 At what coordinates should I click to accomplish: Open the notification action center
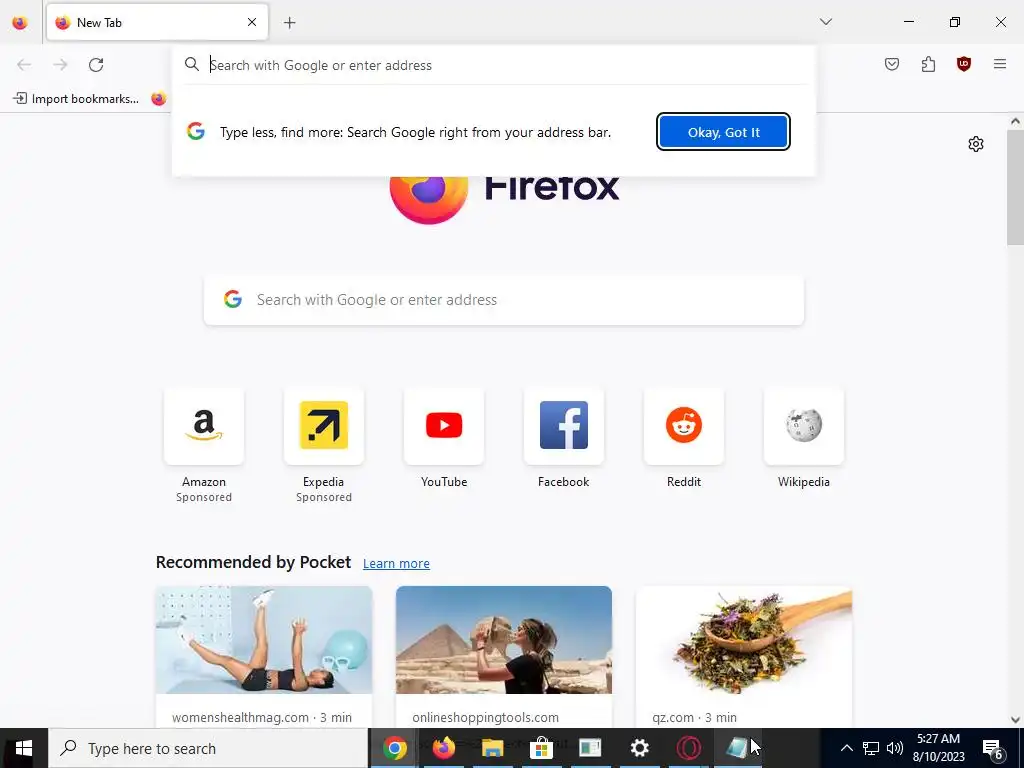click(995, 748)
